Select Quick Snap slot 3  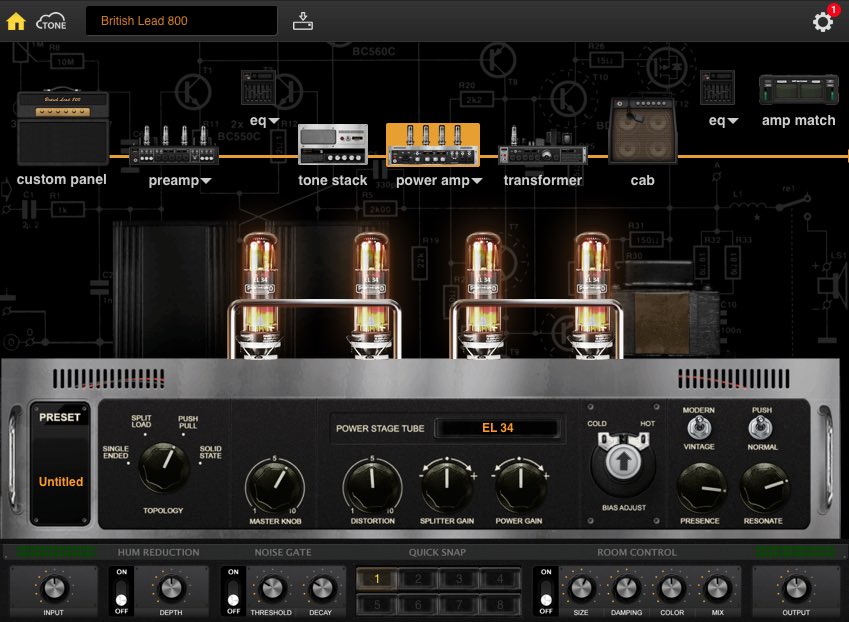(459, 579)
